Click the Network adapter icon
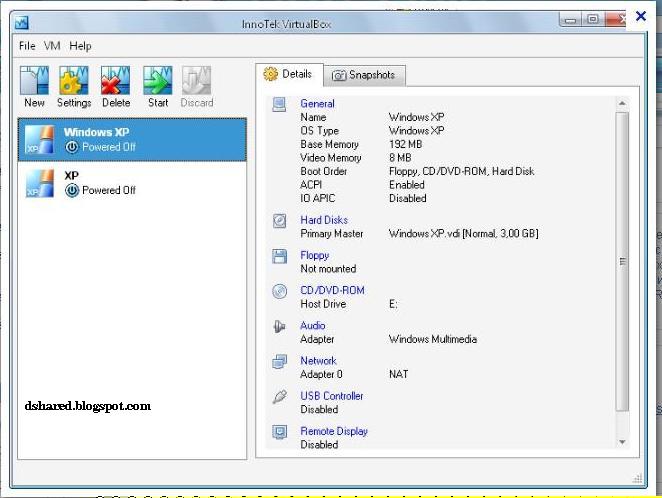The width and height of the screenshot is (662, 498). coord(279,362)
